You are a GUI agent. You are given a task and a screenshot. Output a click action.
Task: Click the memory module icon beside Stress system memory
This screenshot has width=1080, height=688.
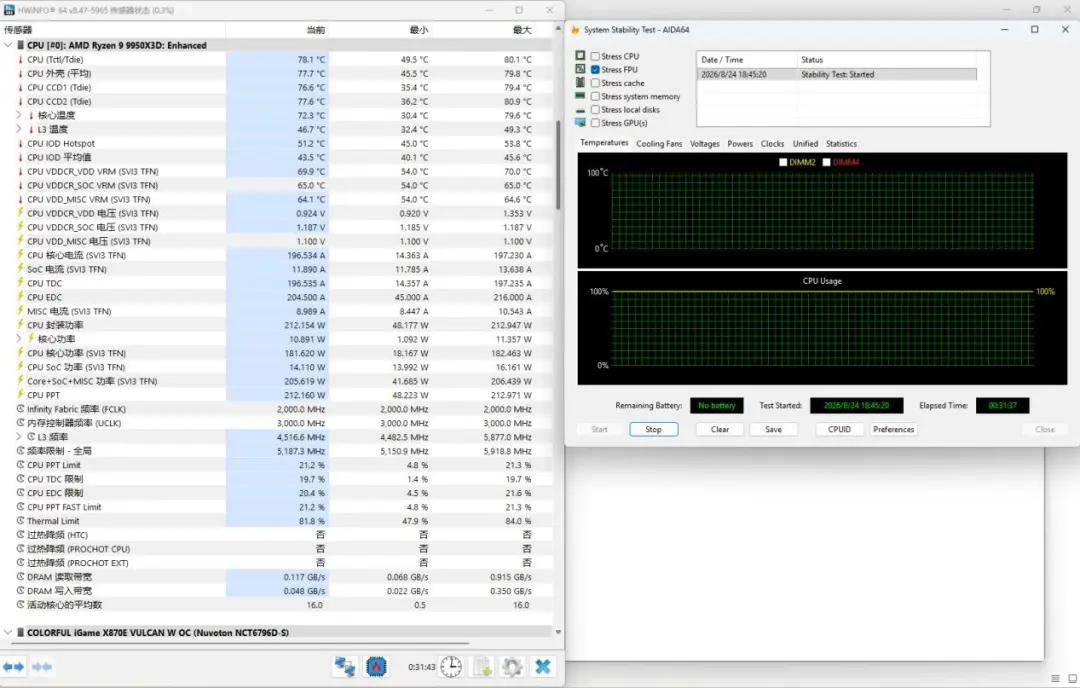580,96
